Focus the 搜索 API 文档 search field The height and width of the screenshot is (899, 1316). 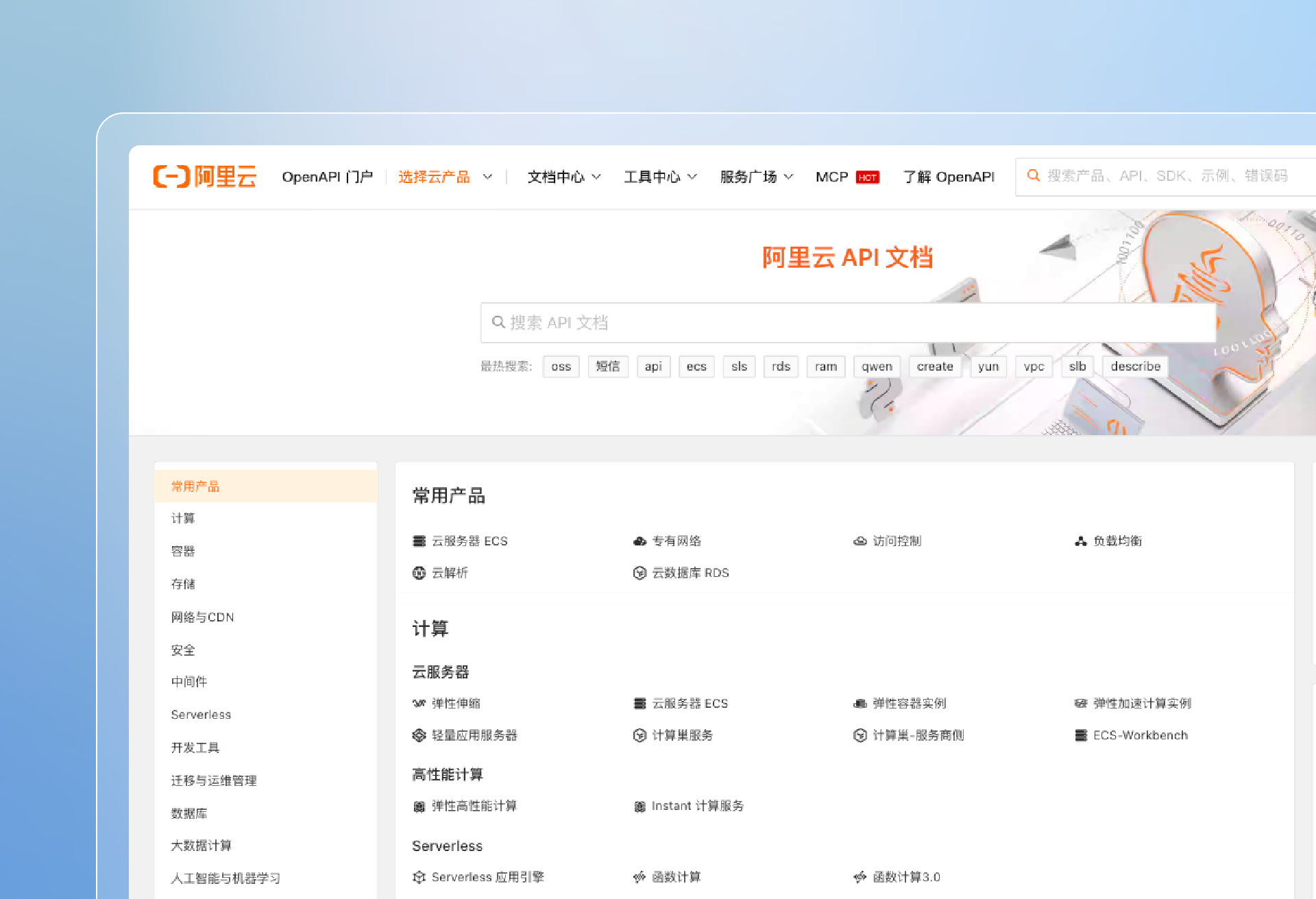tap(849, 323)
